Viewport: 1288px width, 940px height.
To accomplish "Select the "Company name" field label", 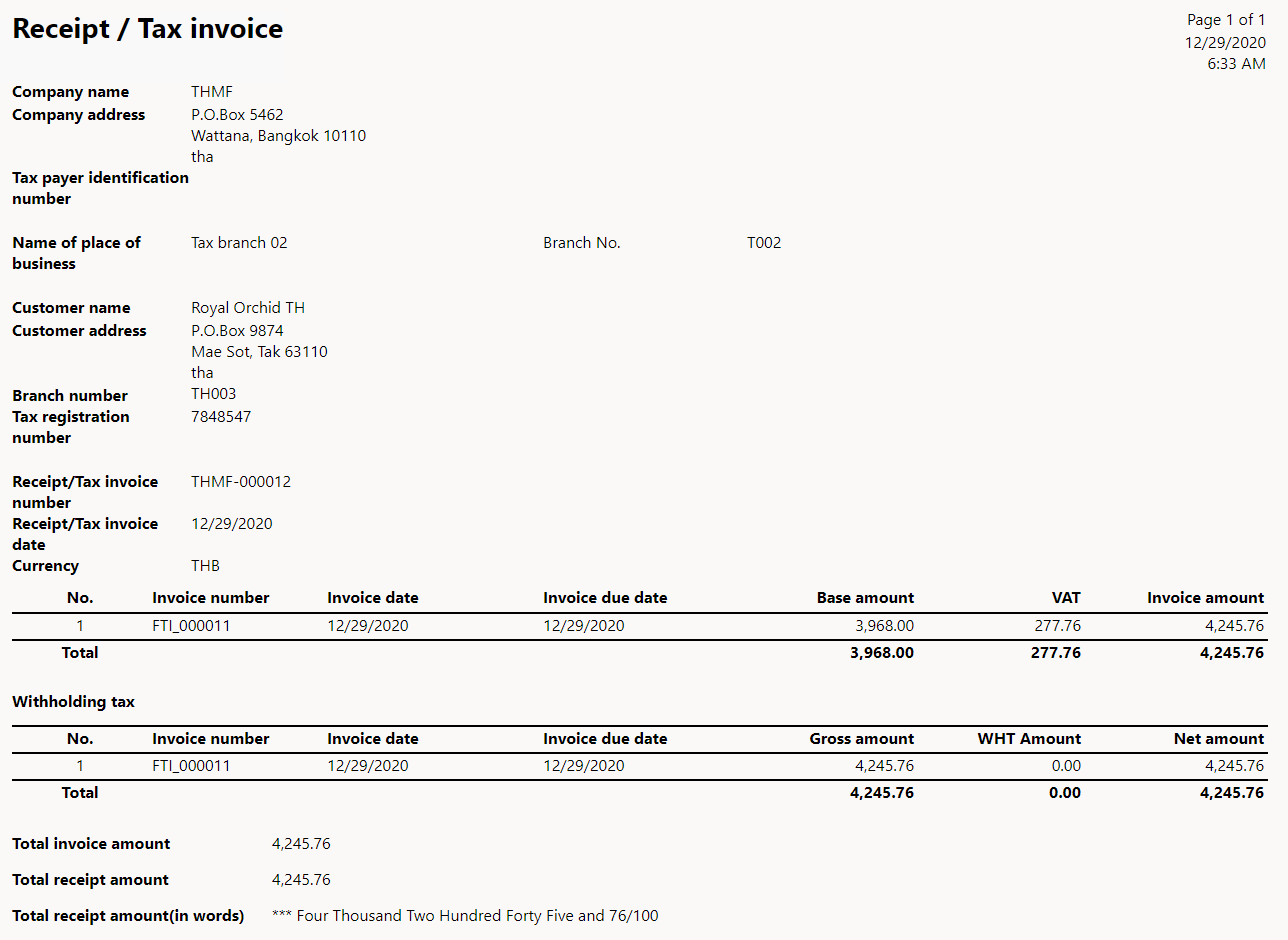I will (x=70, y=92).
